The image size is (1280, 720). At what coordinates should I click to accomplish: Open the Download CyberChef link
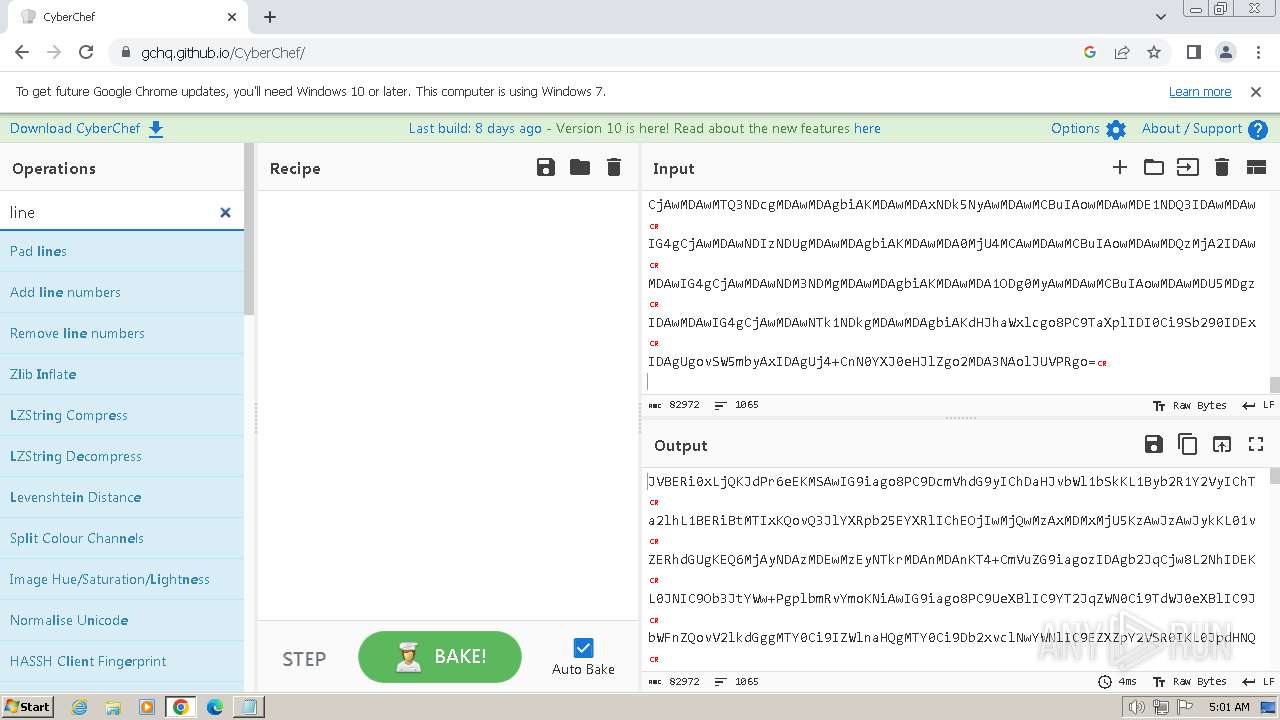coord(76,128)
